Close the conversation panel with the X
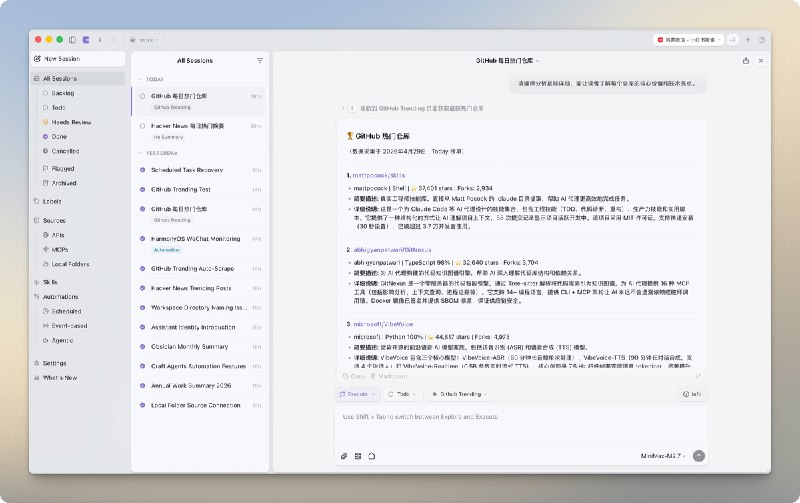800x503 pixels. pyautogui.click(x=761, y=61)
